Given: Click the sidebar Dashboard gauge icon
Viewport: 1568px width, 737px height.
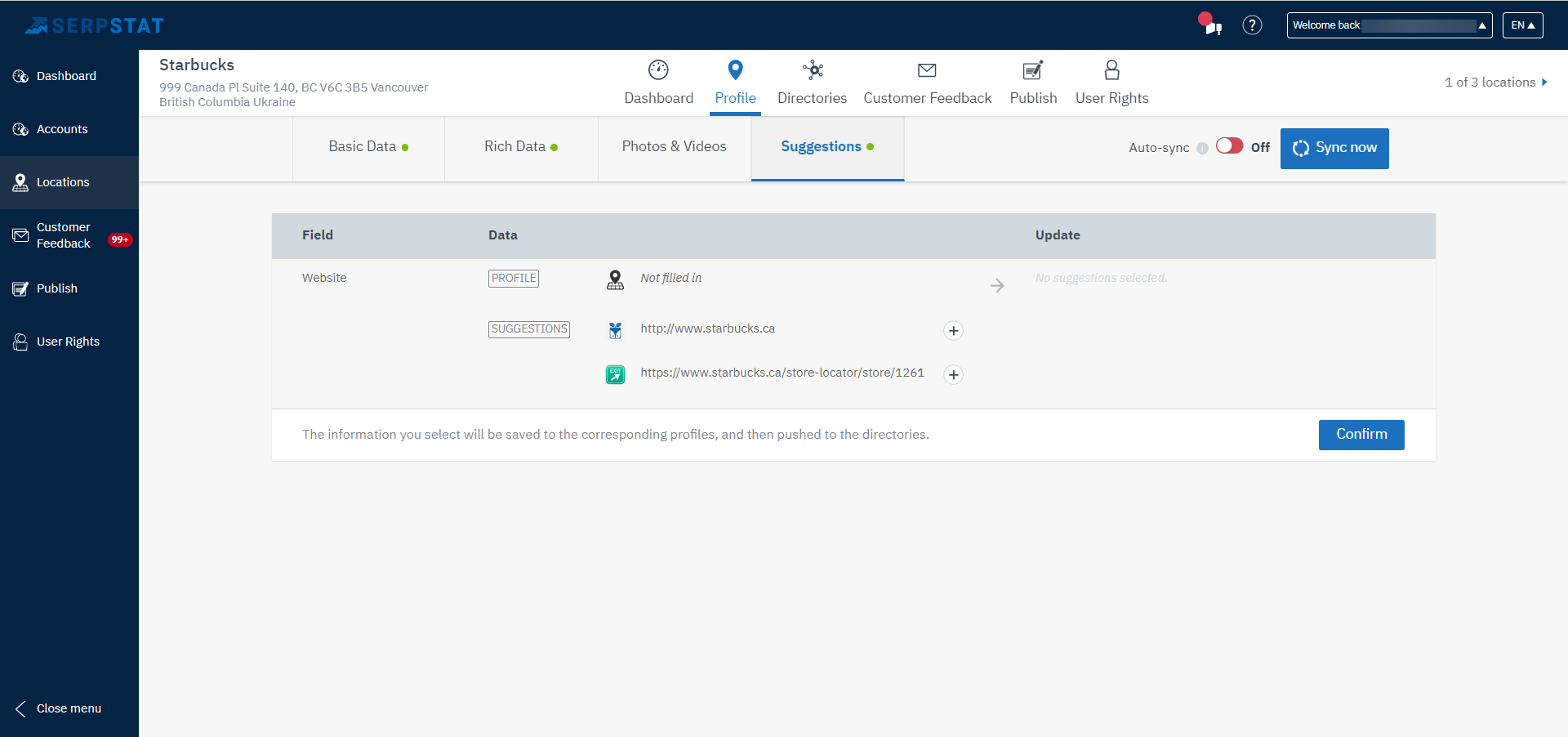Looking at the screenshot, I should coord(20,76).
